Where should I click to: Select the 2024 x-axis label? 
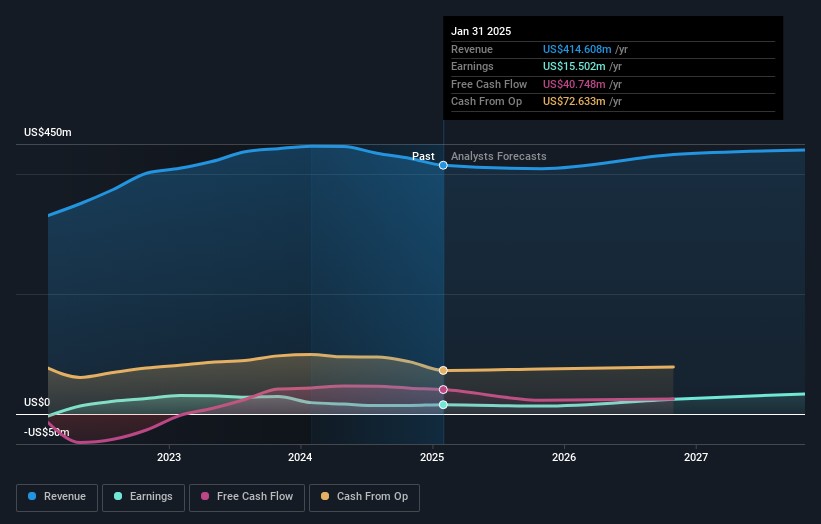click(300, 458)
